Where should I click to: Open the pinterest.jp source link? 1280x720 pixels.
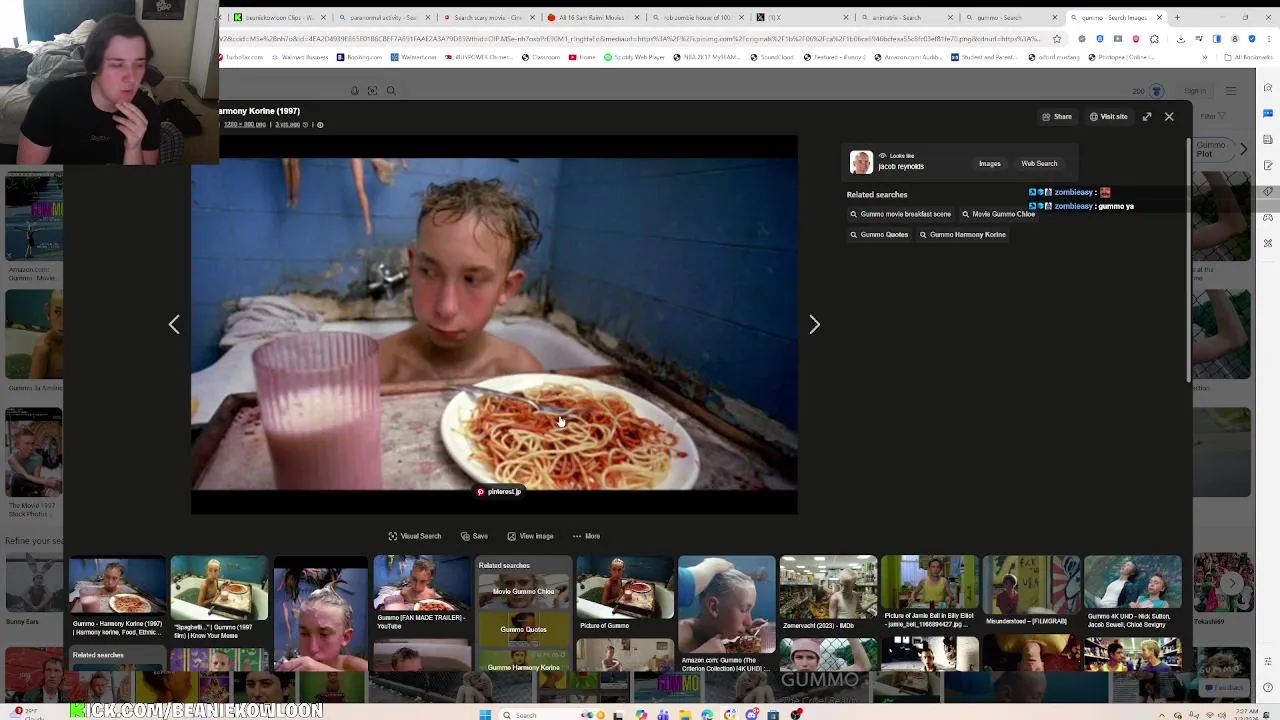(498, 492)
